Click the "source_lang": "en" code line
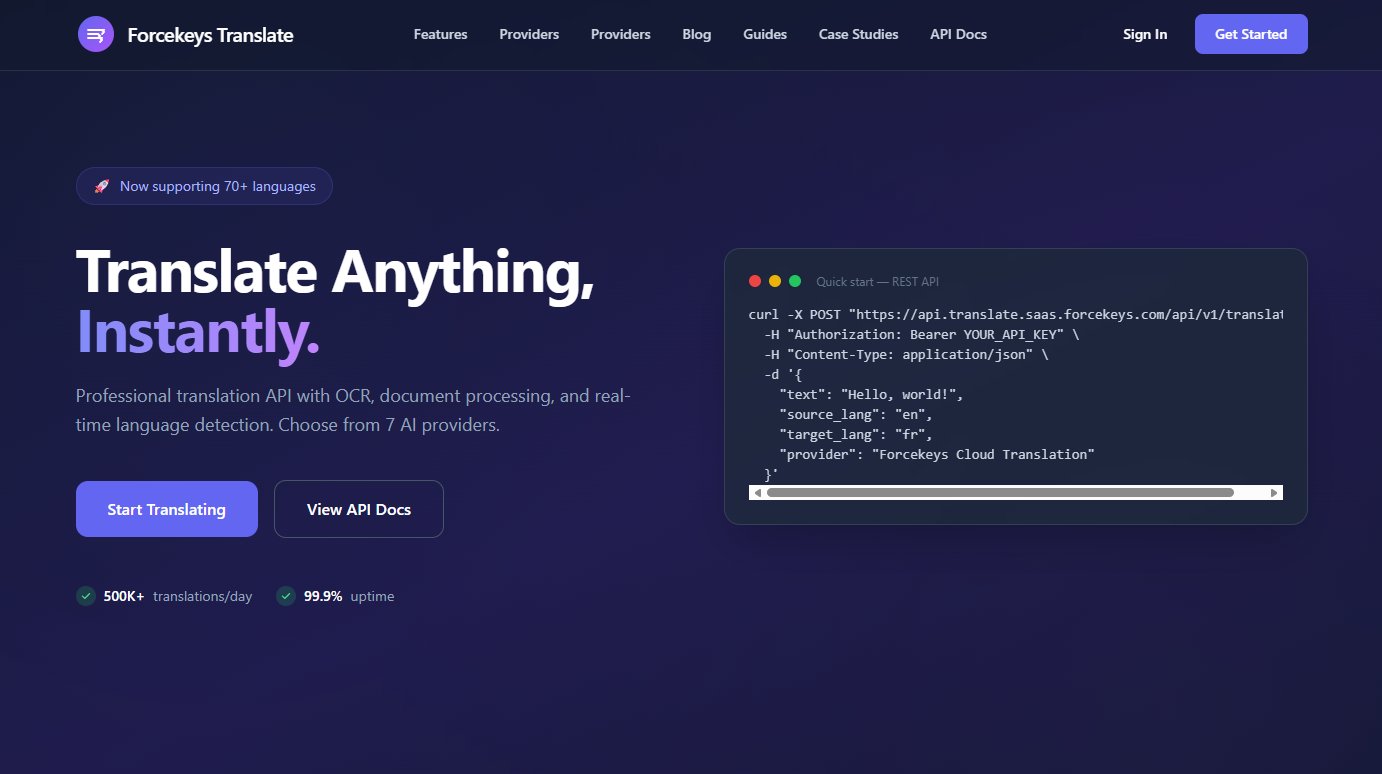The image size is (1382, 774). point(856,414)
